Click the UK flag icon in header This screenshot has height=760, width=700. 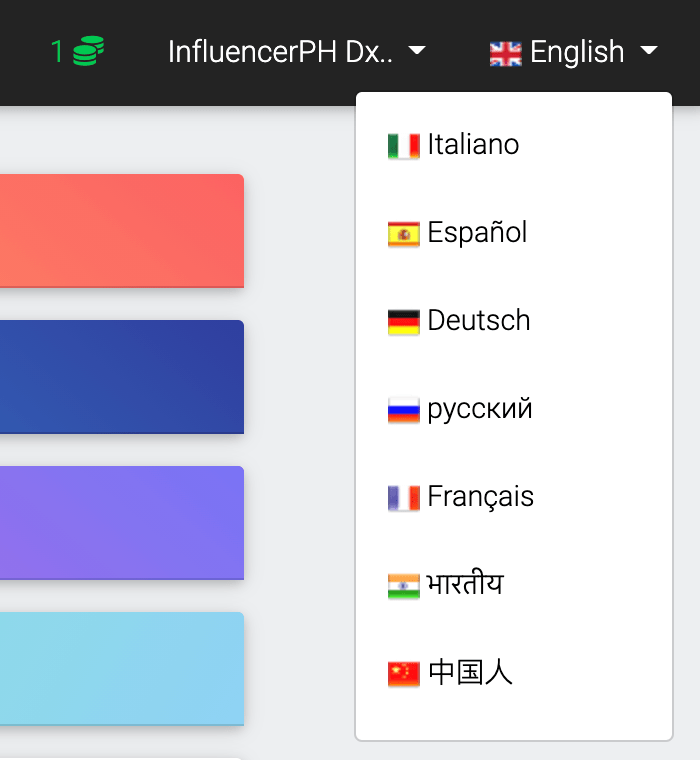click(506, 53)
